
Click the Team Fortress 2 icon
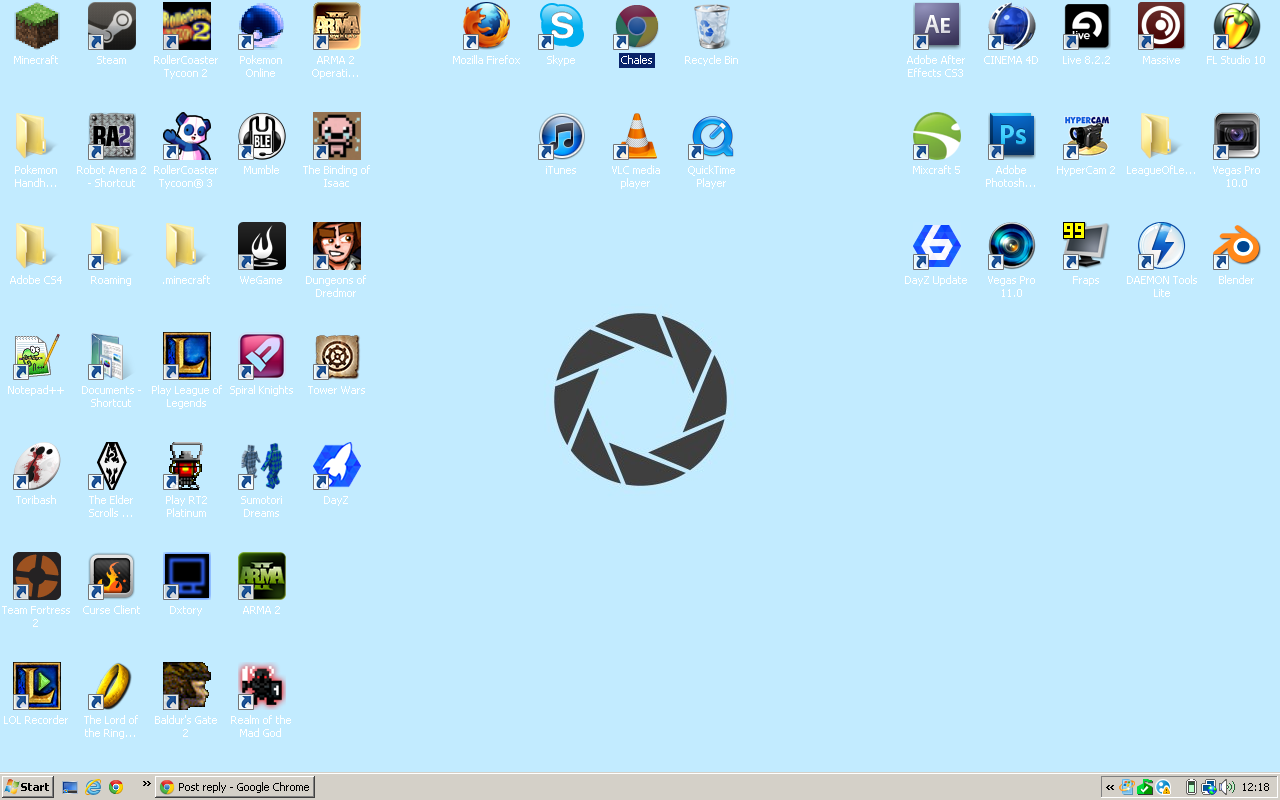pyautogui.click(x=36, y=577)
